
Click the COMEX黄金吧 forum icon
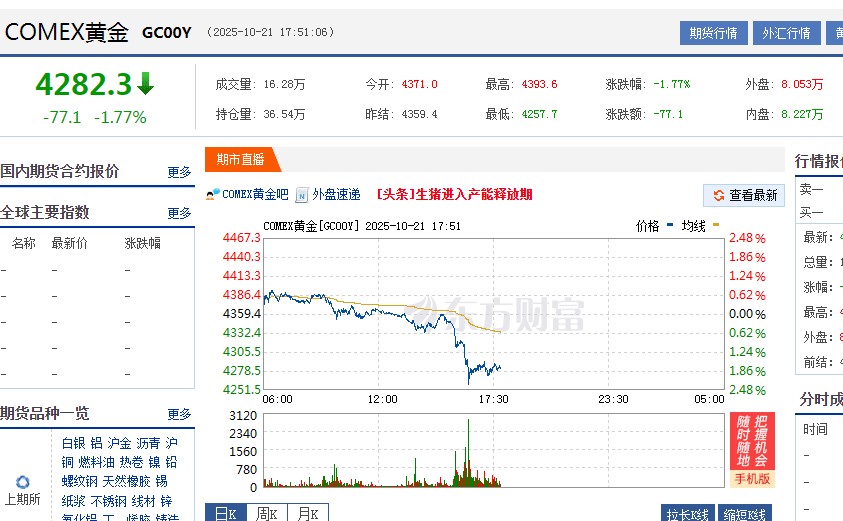(x=212, y=194)
